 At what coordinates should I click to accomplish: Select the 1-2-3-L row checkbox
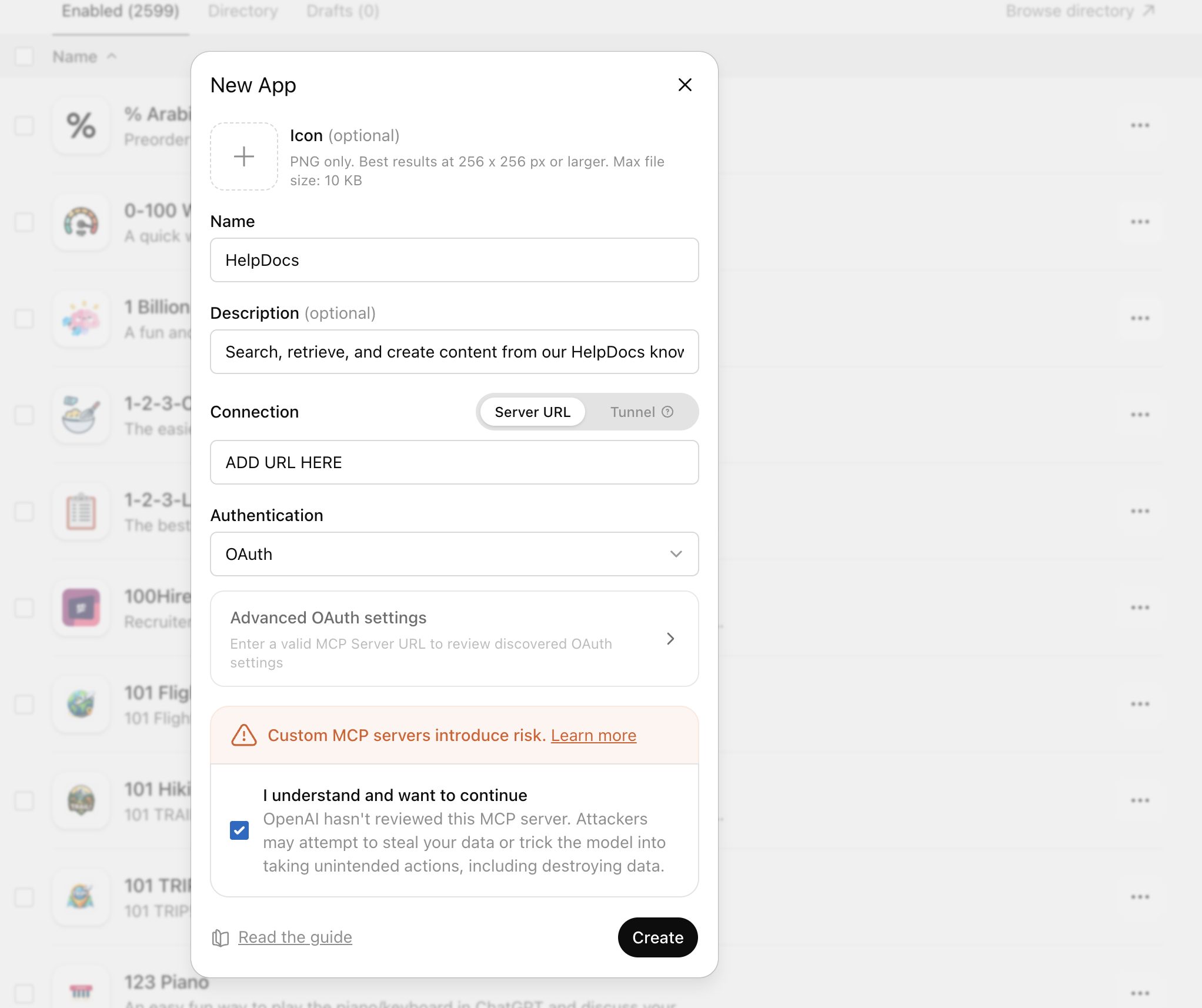coord(24,512)
